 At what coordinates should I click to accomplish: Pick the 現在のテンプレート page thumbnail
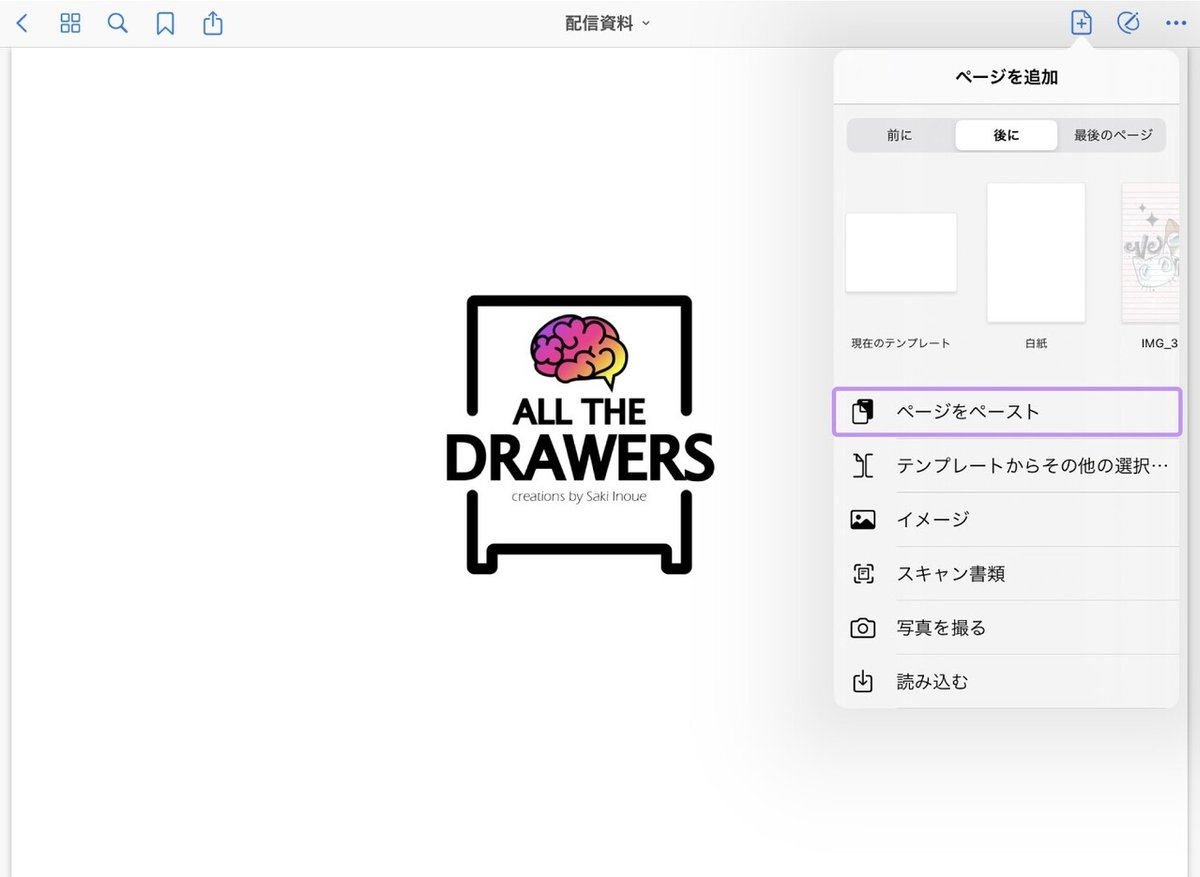[901, 252]
